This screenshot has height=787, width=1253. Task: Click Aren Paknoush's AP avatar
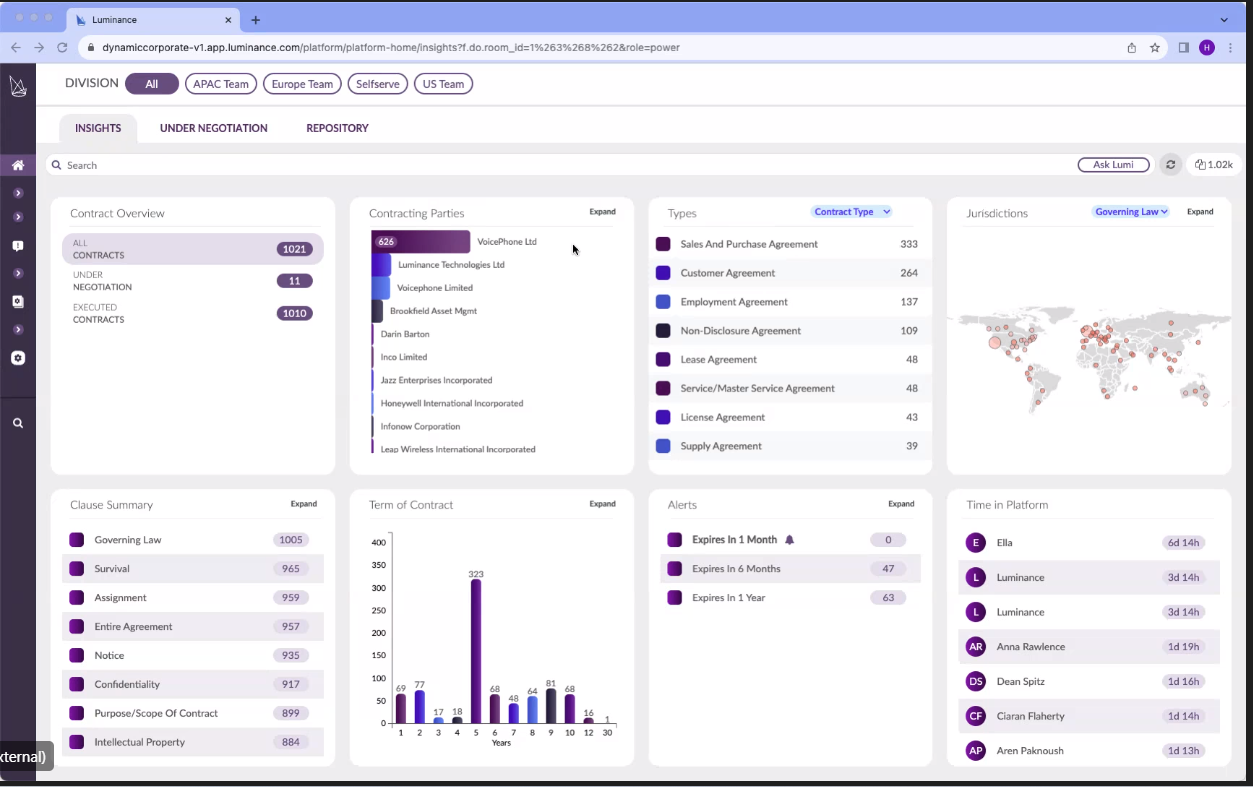click(x=975, y=751)
